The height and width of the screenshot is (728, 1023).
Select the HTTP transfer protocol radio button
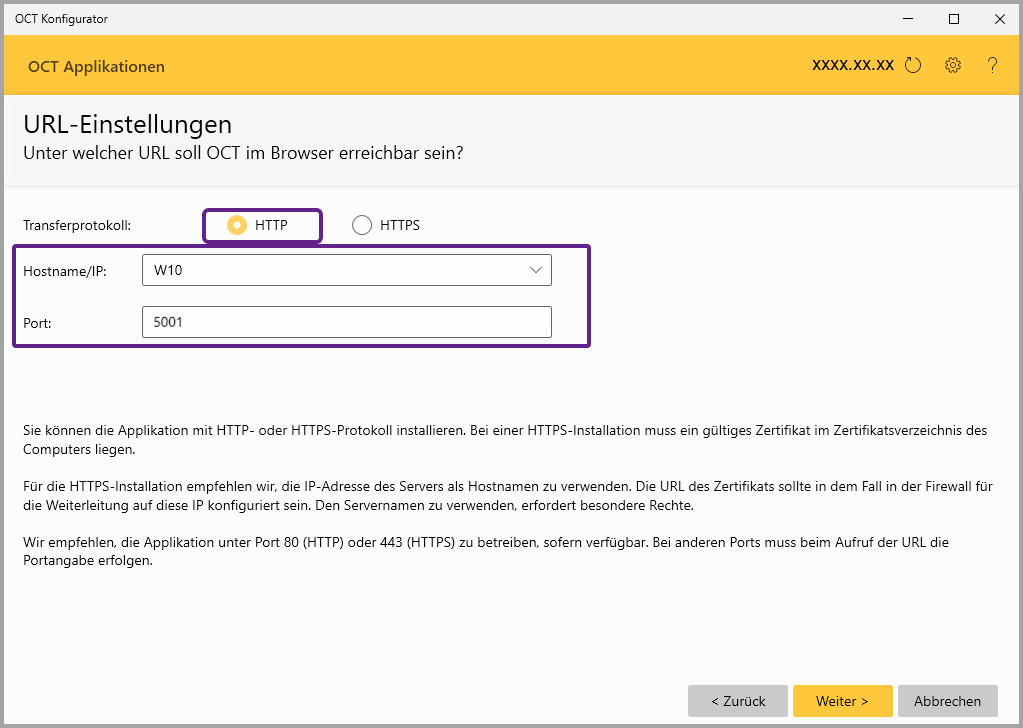pyautogui.click(x=237, y=225)
